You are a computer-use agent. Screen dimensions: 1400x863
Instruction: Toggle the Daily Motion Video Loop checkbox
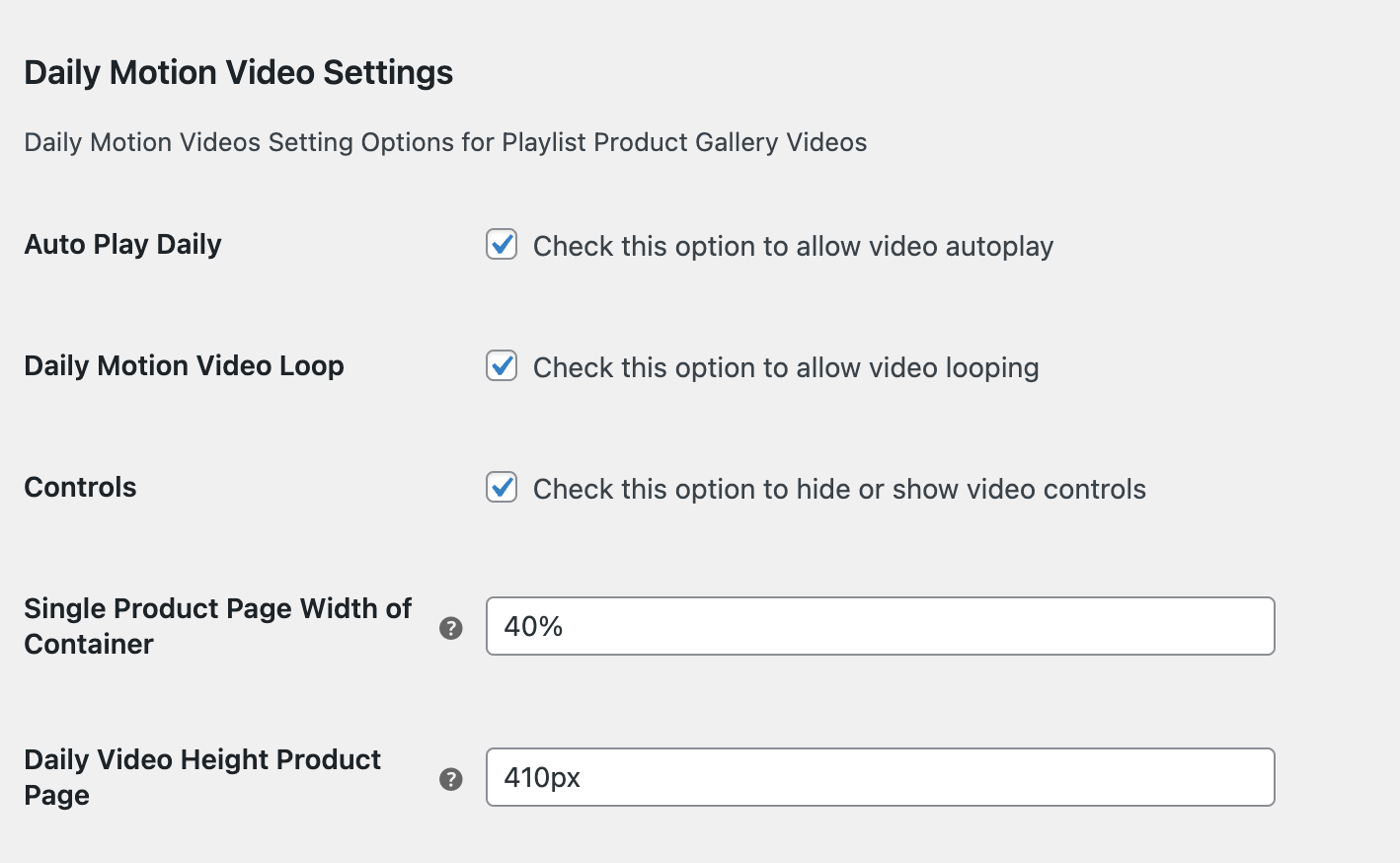point(502,365)
